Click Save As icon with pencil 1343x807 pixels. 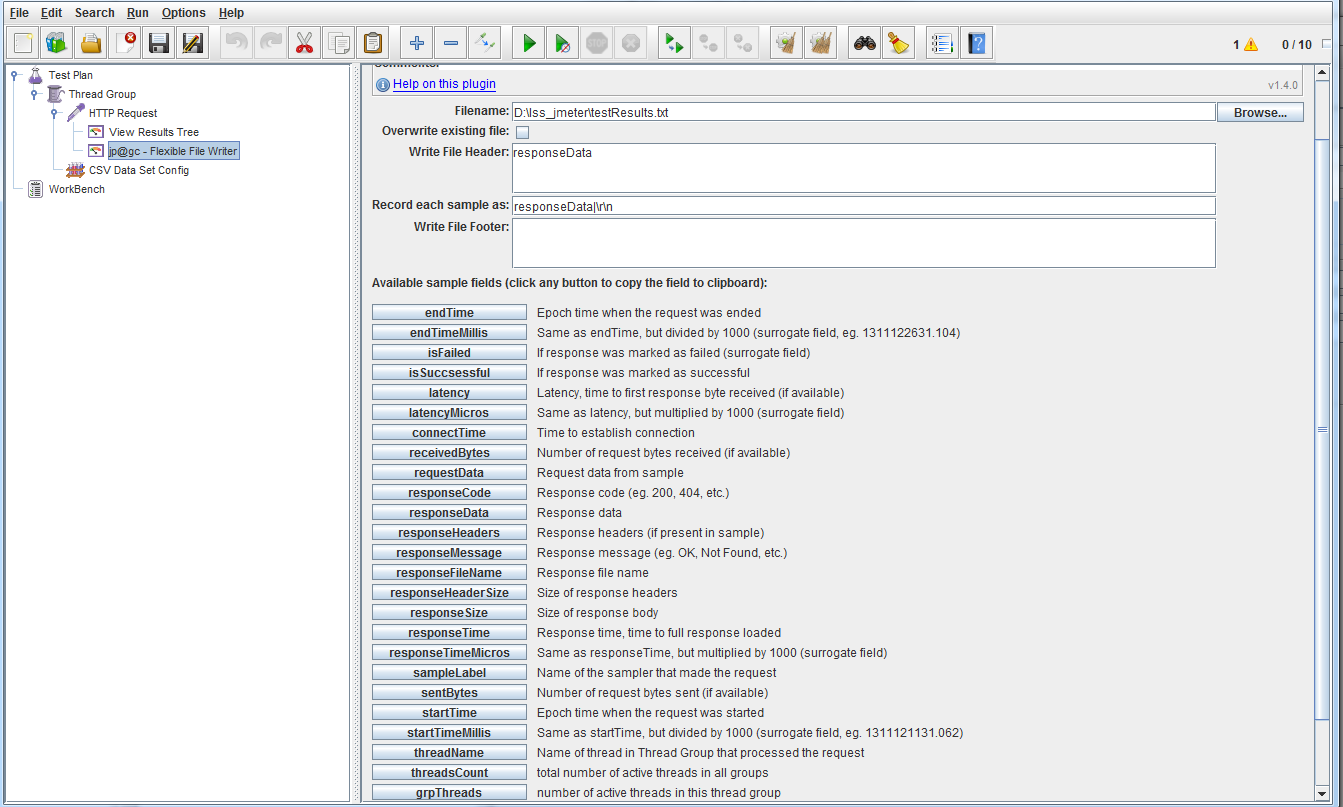coord(193,43)
